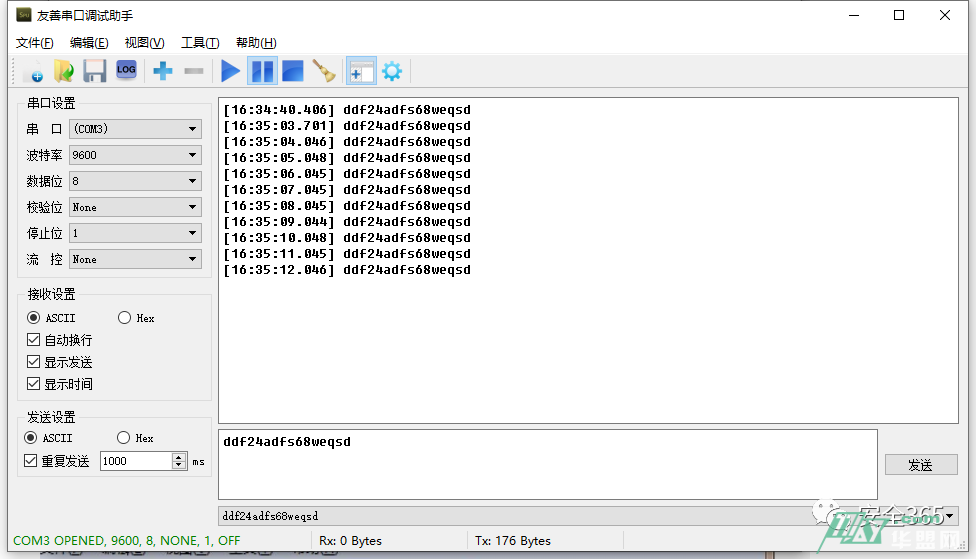Click the broom clear icon
Viewport: 976px width, 559px height.
(x=323, y=71)
